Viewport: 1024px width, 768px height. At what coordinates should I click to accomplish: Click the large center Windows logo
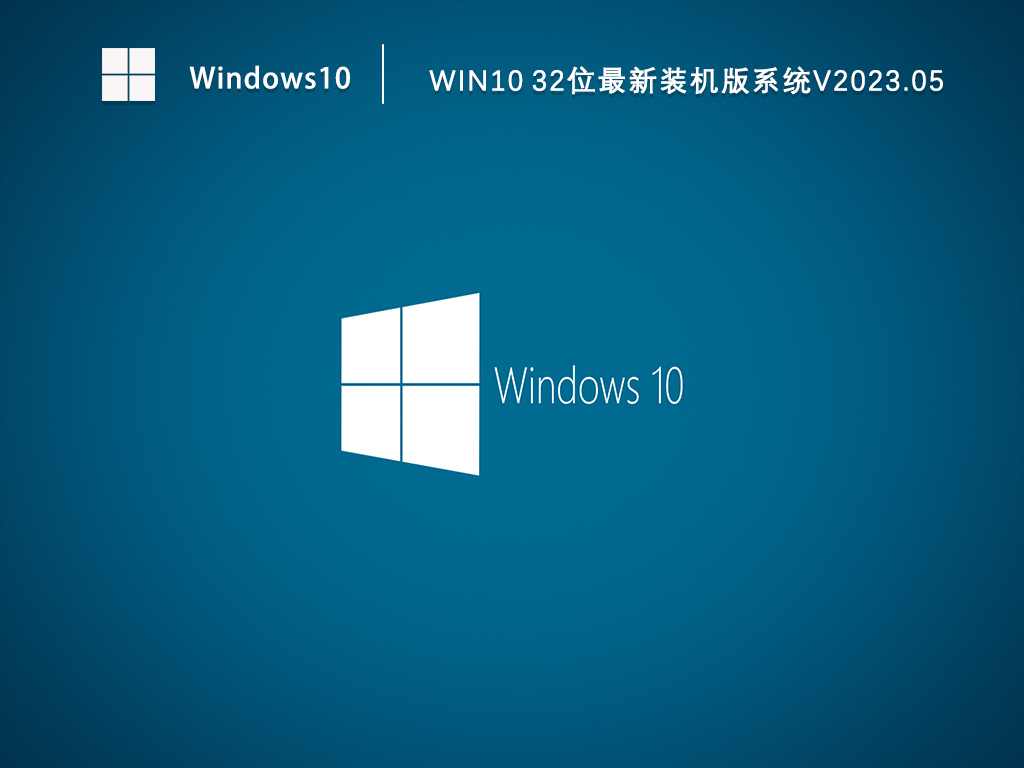410,384
